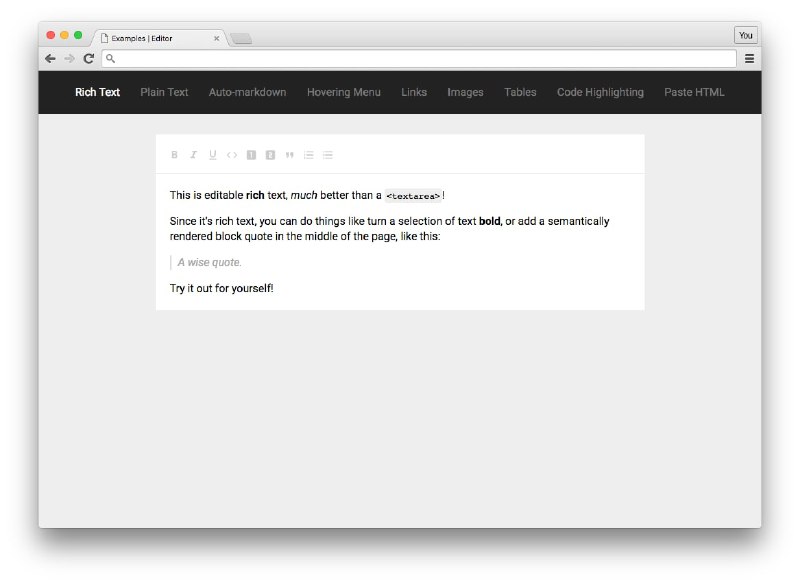Open the Plain Text example
Viewport: 800px width, 583px height.
coord(164,92)
